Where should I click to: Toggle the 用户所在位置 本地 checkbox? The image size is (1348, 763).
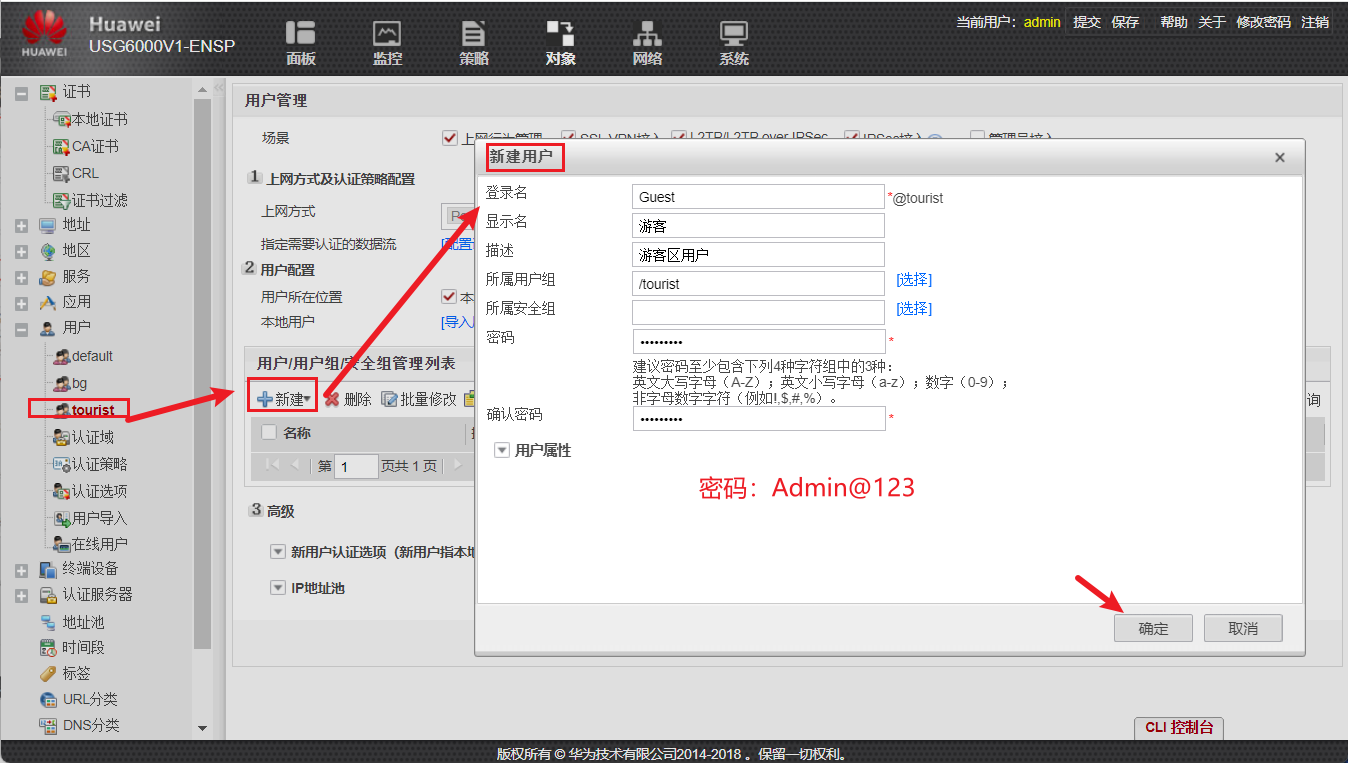[x=449, y=297]
